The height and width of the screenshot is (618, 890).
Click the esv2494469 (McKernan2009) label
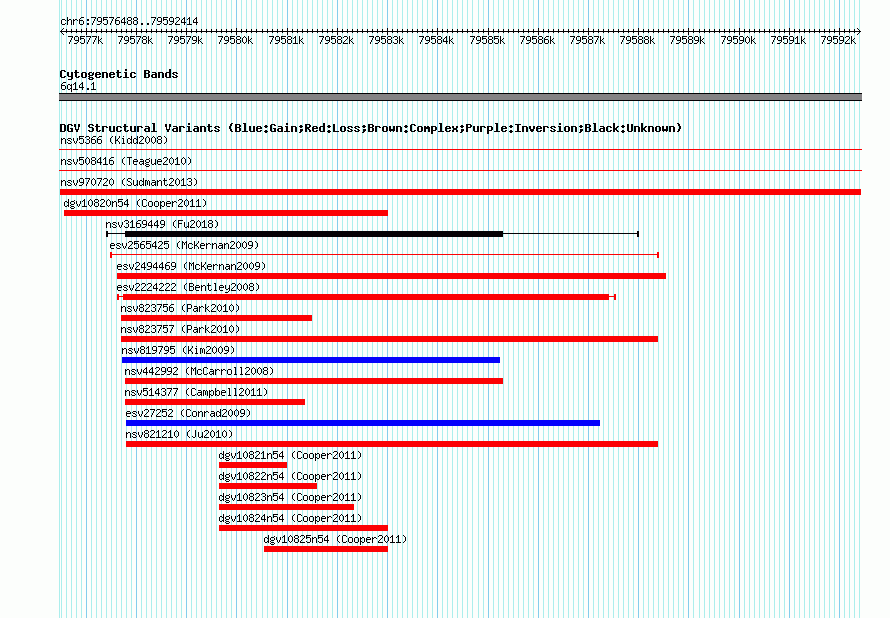[191, 266]
